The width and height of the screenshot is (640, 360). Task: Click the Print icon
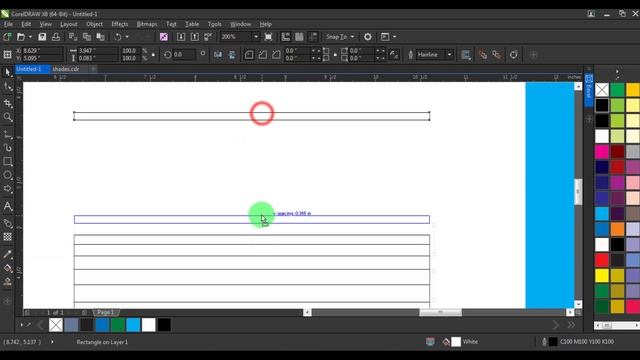(x=56, y=37)
